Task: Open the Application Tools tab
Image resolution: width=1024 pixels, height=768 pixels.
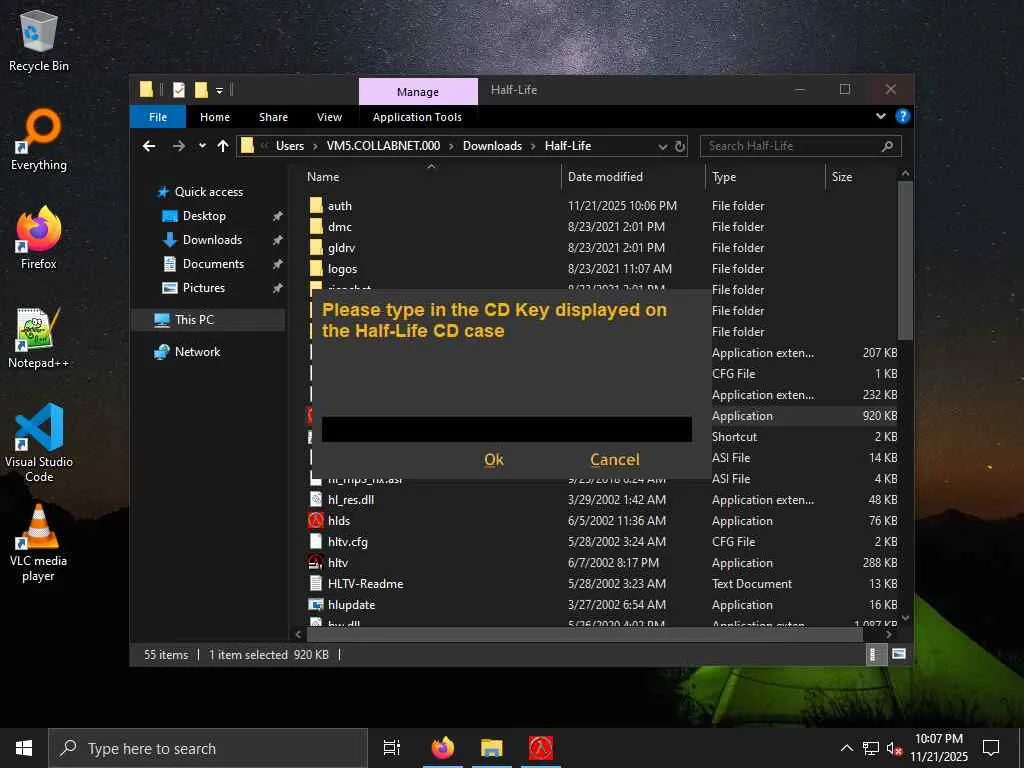Action: 417,117
